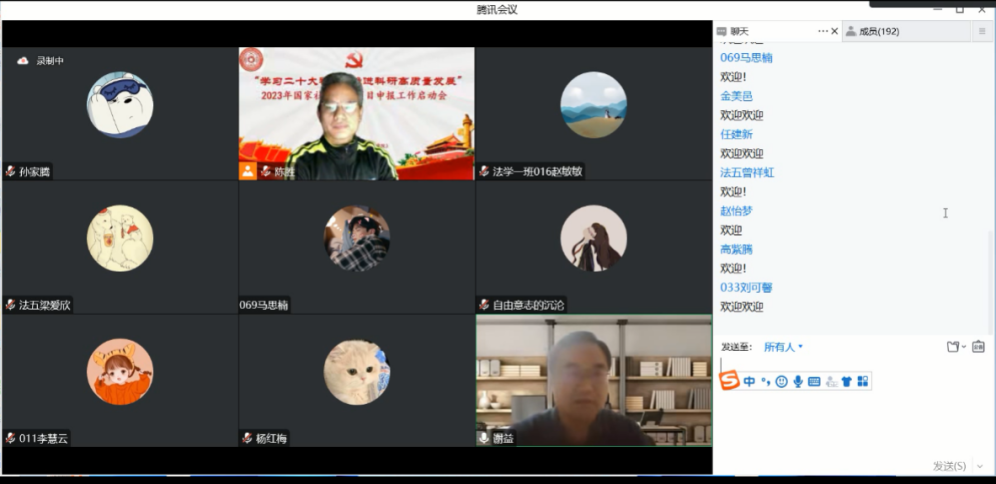Viewport: 996px width, 484px height.
Task: Open the chat panel more options (…)
Action: point(822,31)
